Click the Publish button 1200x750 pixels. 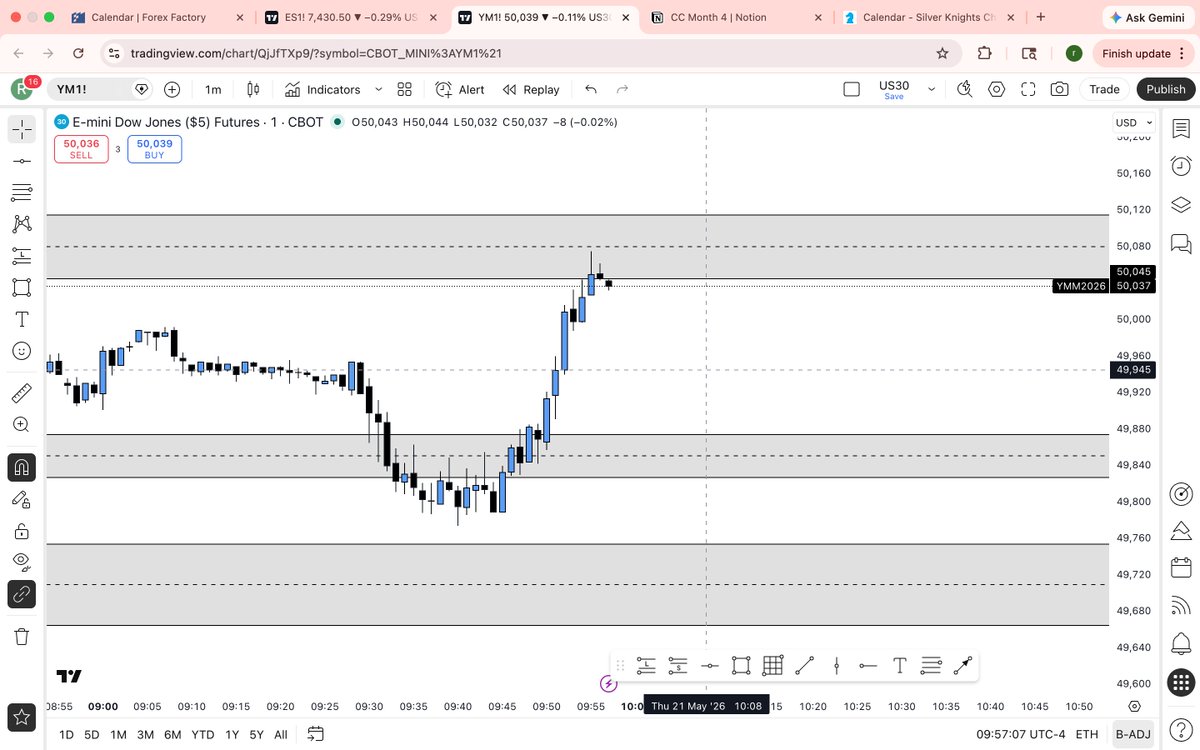pos(1166,89)
